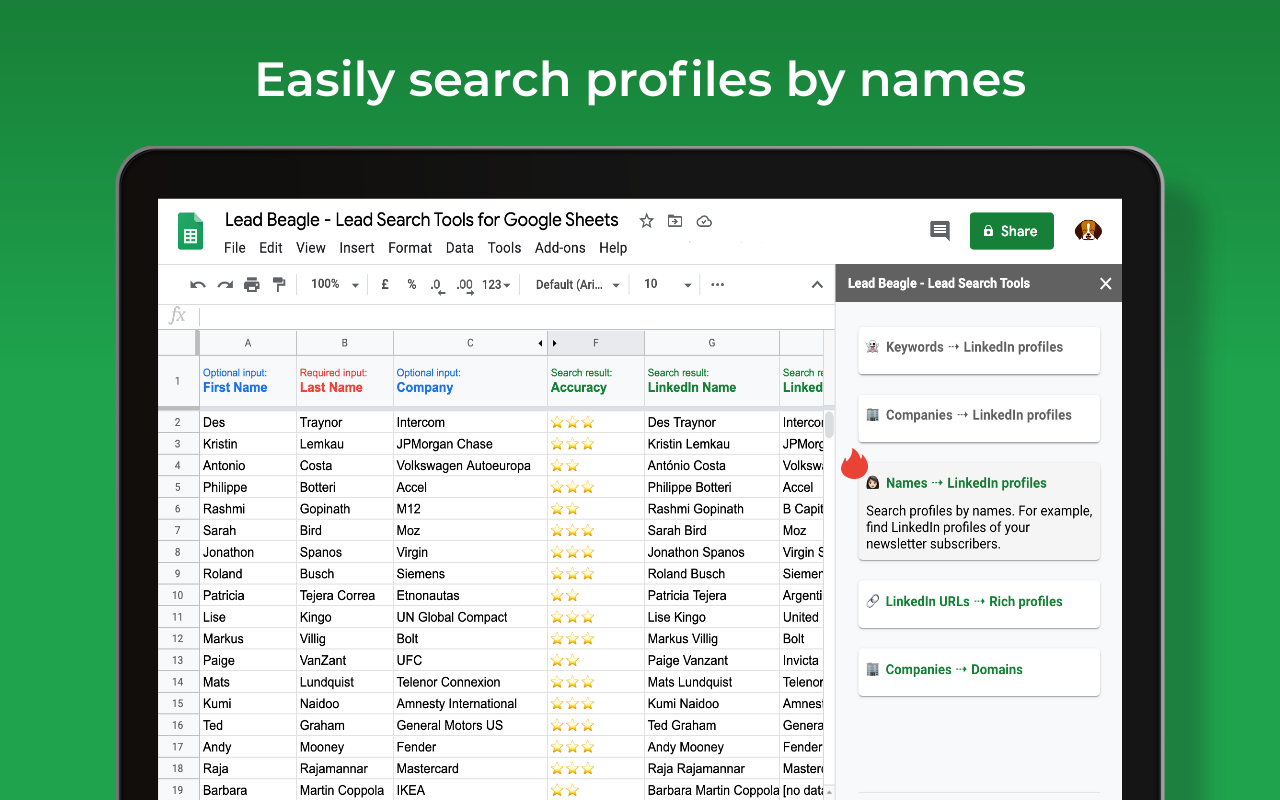The height and width of the screenshot is (800, 1280).
Task: Open the Add-ons menu
Action: click(x=560, y=248)
